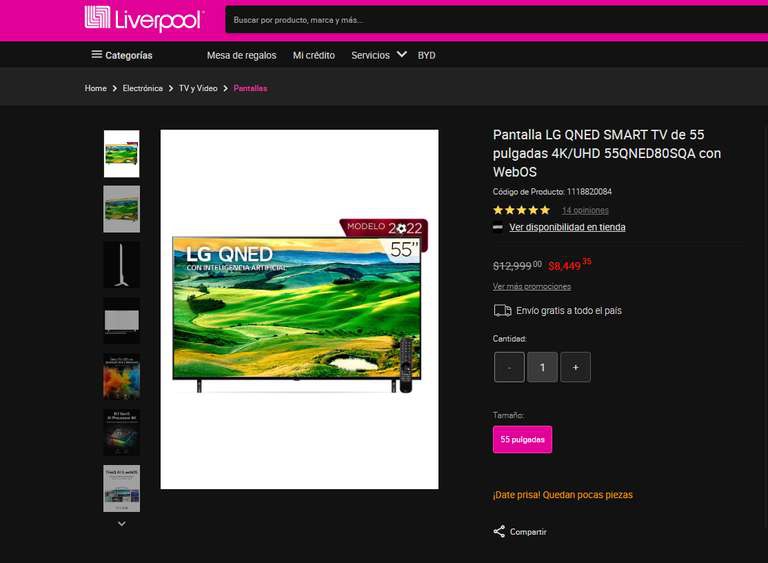Click Envío gratis a todo el país text
This screenshot has height=563, width=768.
[569, 311]
